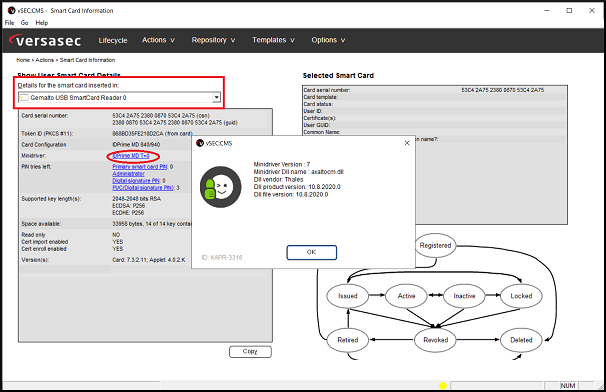Click the Actions breadcrumb link
606x392 pixels.
pyautogui.click(x=44, y=60)
